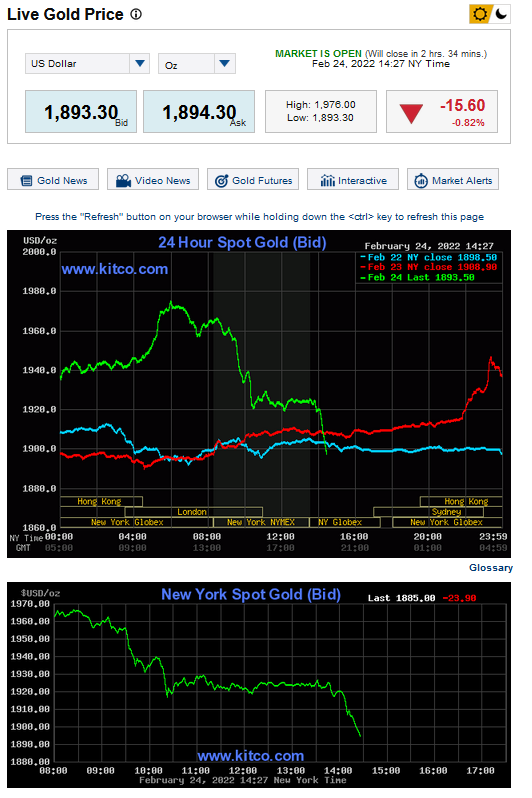Click the newspaper icon on Gold News

pyautogui.click(x=26, y=181)
